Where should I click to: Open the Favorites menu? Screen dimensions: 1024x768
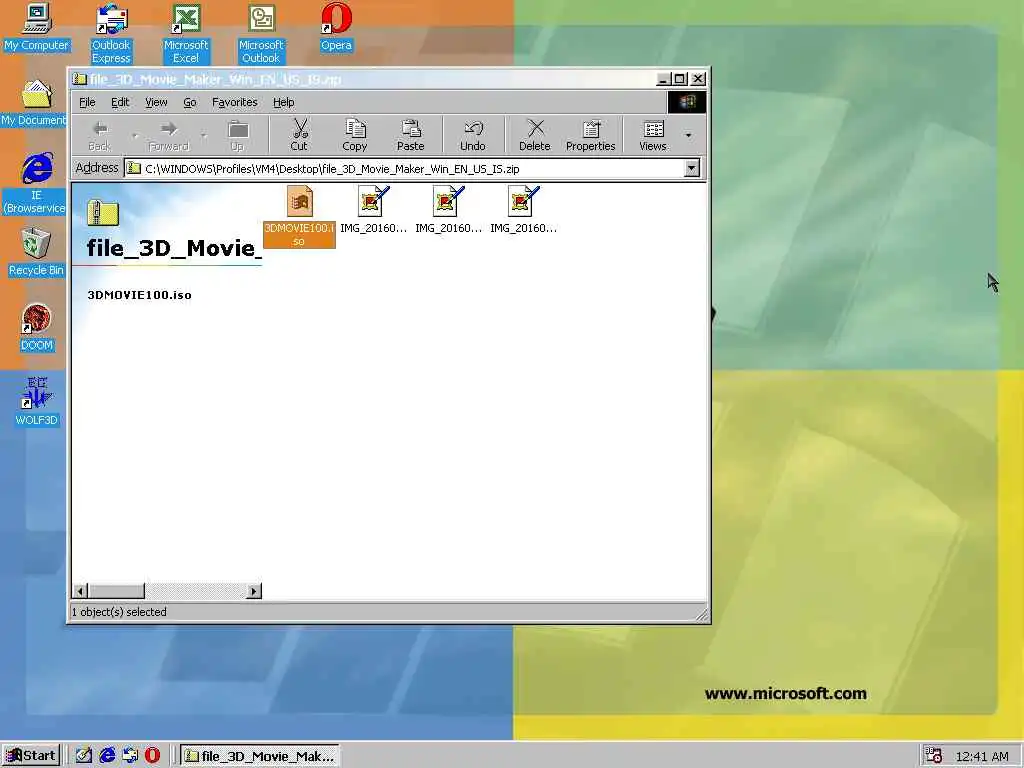234,102
